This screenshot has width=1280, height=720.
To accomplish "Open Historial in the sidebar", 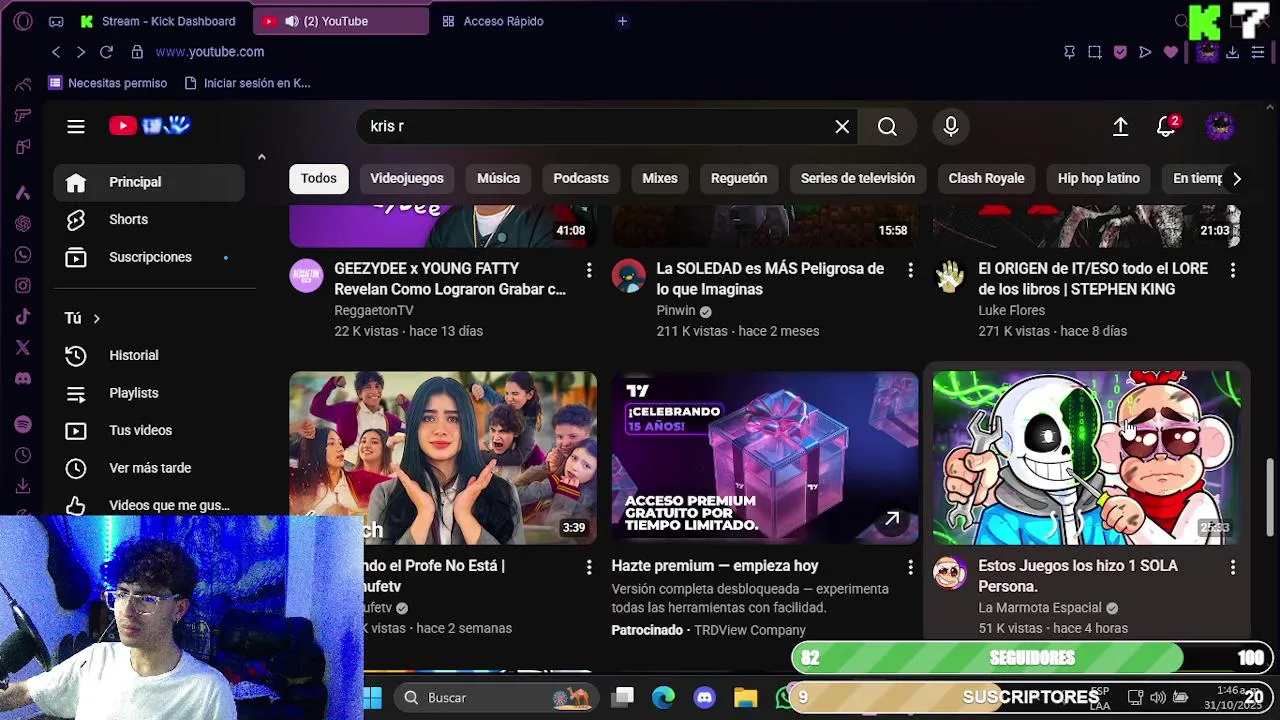I will [149, 355].
